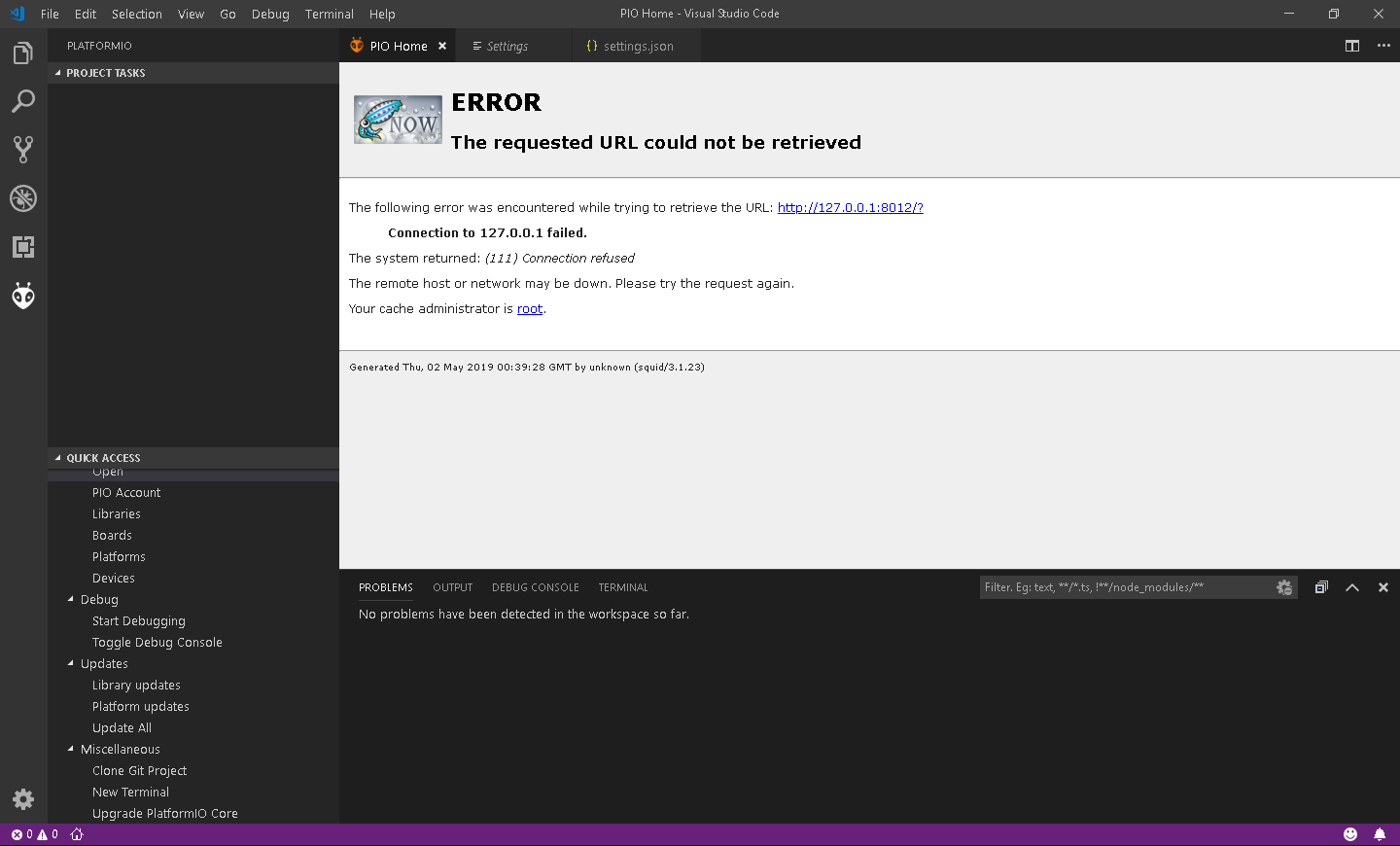
Task: Collapse the Miscellaneous tree group
Action: point(71,749)
